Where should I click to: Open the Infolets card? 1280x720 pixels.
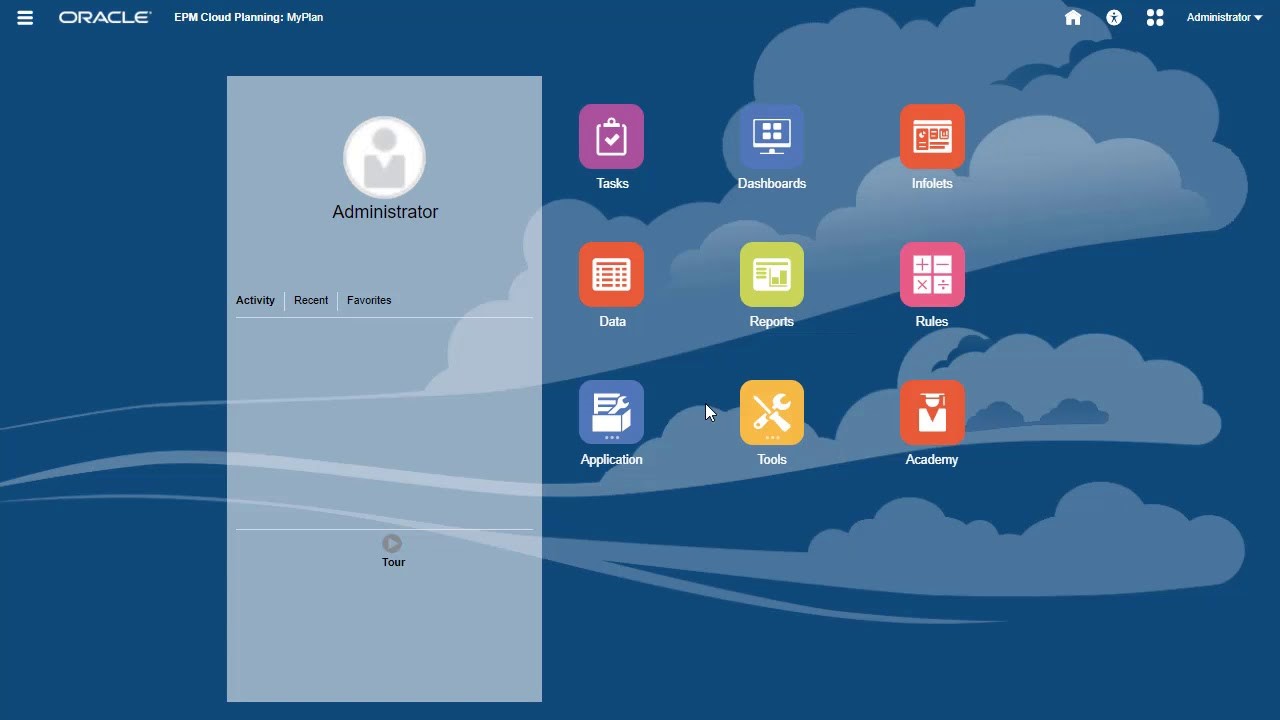932,137
